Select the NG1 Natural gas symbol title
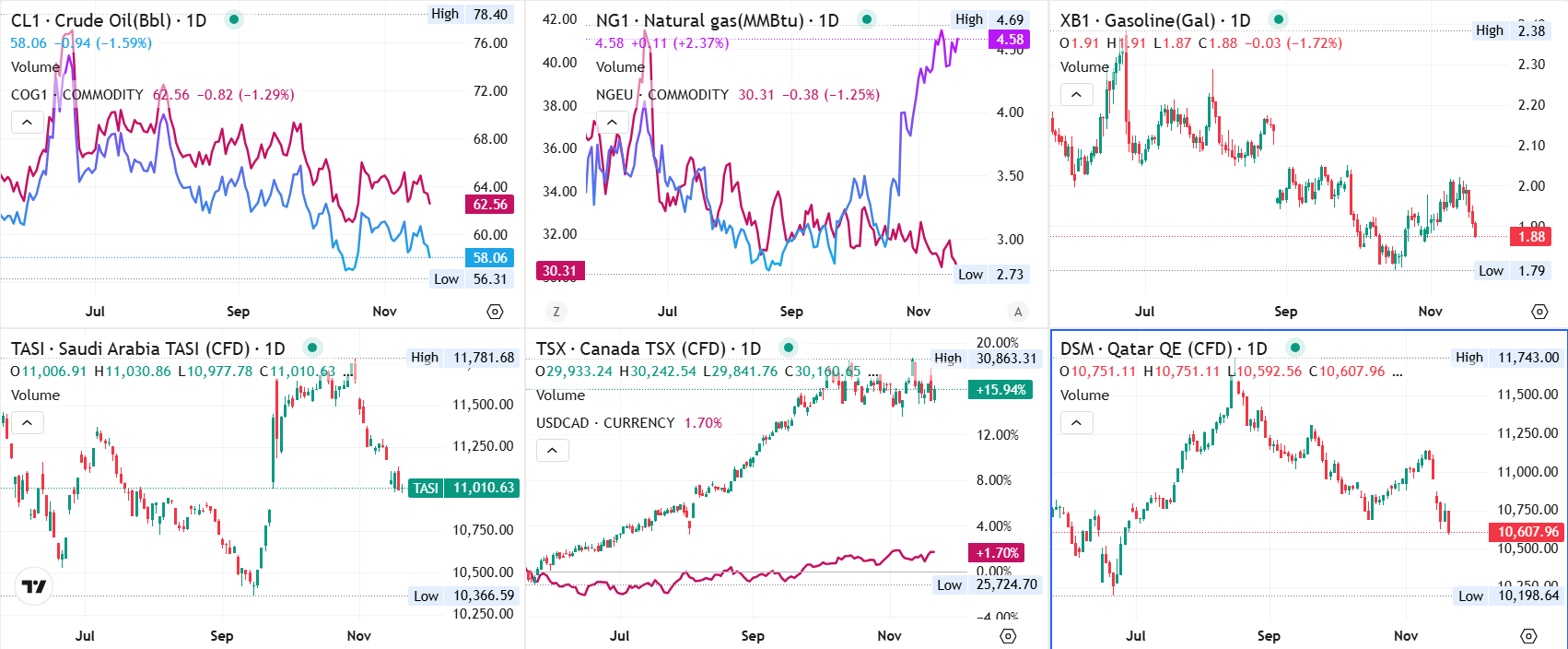The image size is (1568, 649). pos(717,20)
